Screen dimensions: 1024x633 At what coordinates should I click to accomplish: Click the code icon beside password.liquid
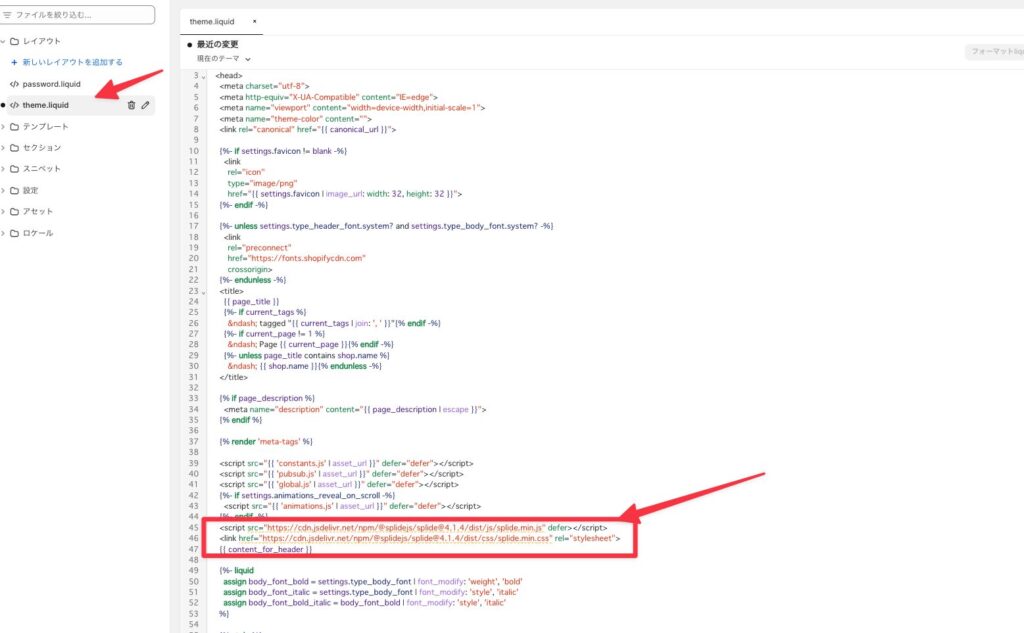tap(14, 84)
